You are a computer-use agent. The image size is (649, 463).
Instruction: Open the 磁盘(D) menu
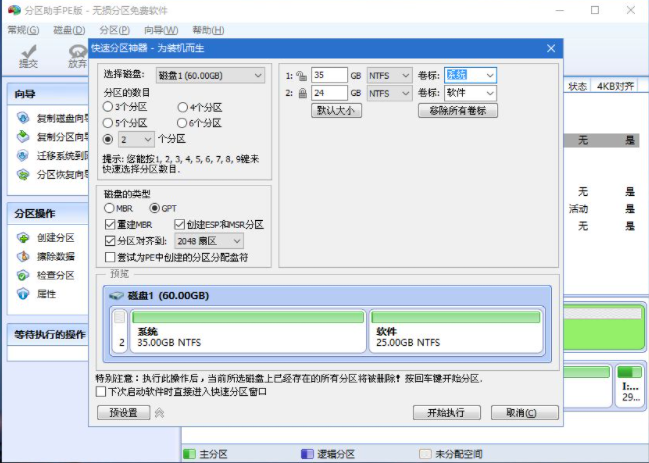(68, 30)
